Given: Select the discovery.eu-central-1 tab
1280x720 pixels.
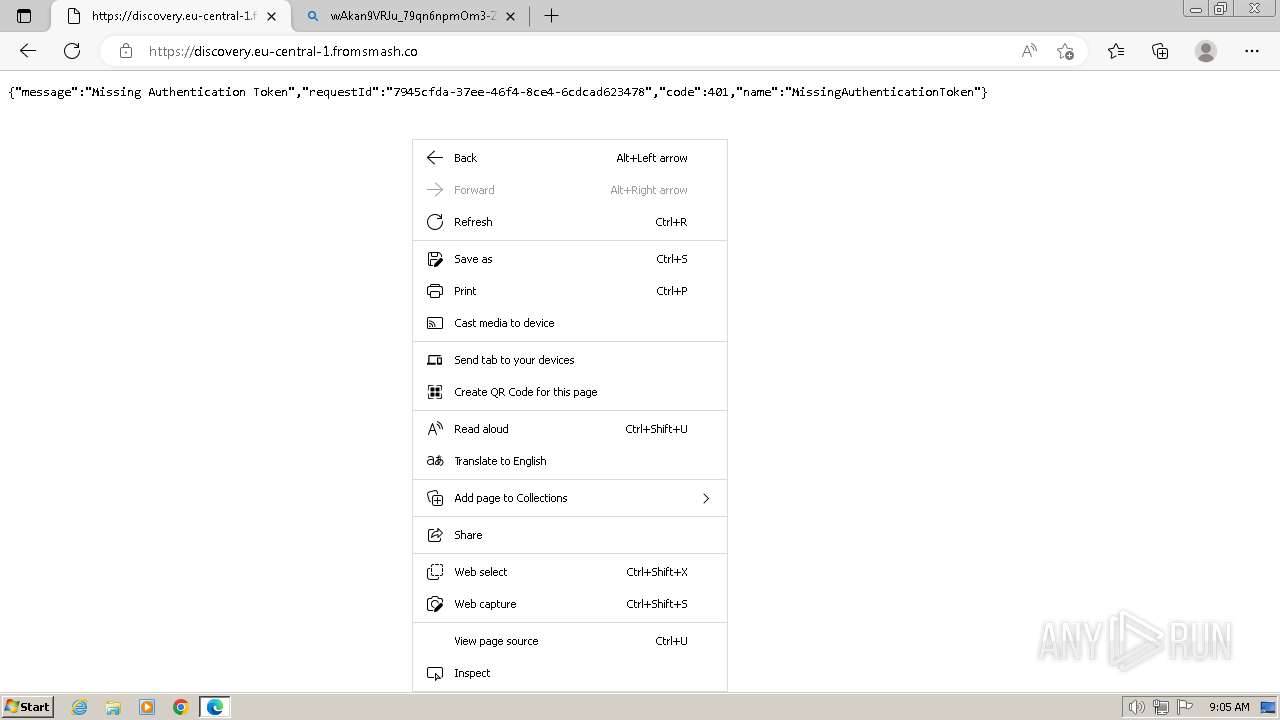Looking at the screenshot, I should point(173,16).
